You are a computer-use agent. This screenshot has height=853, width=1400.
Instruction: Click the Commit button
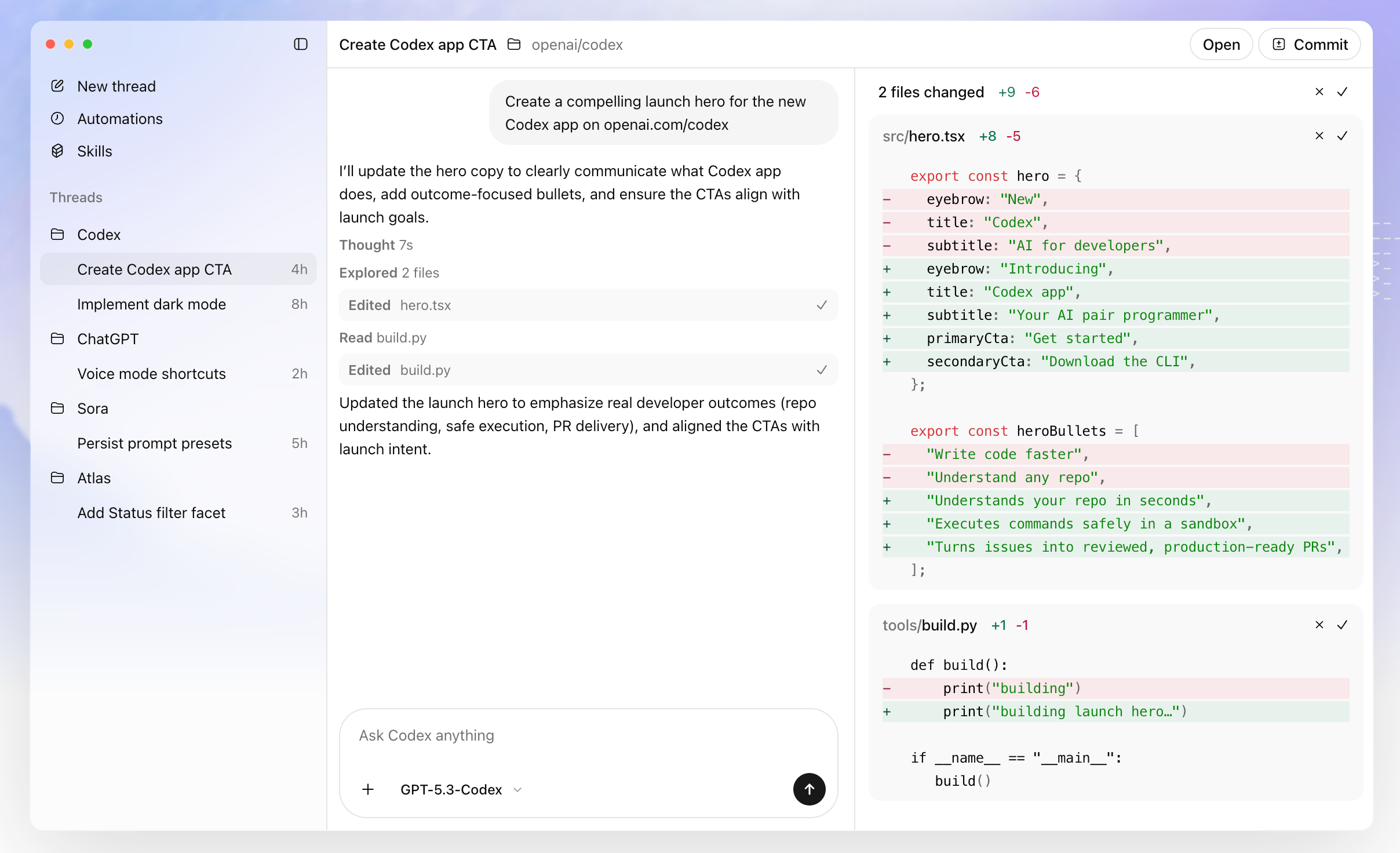pyautogui.click(x=1310, y=45)
